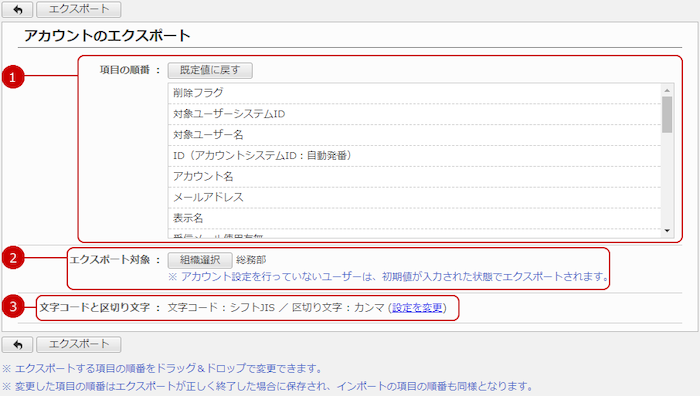Click the list scrollbar up arrow
Viewport: 700px width, 396px height.
tap(667, 90)
